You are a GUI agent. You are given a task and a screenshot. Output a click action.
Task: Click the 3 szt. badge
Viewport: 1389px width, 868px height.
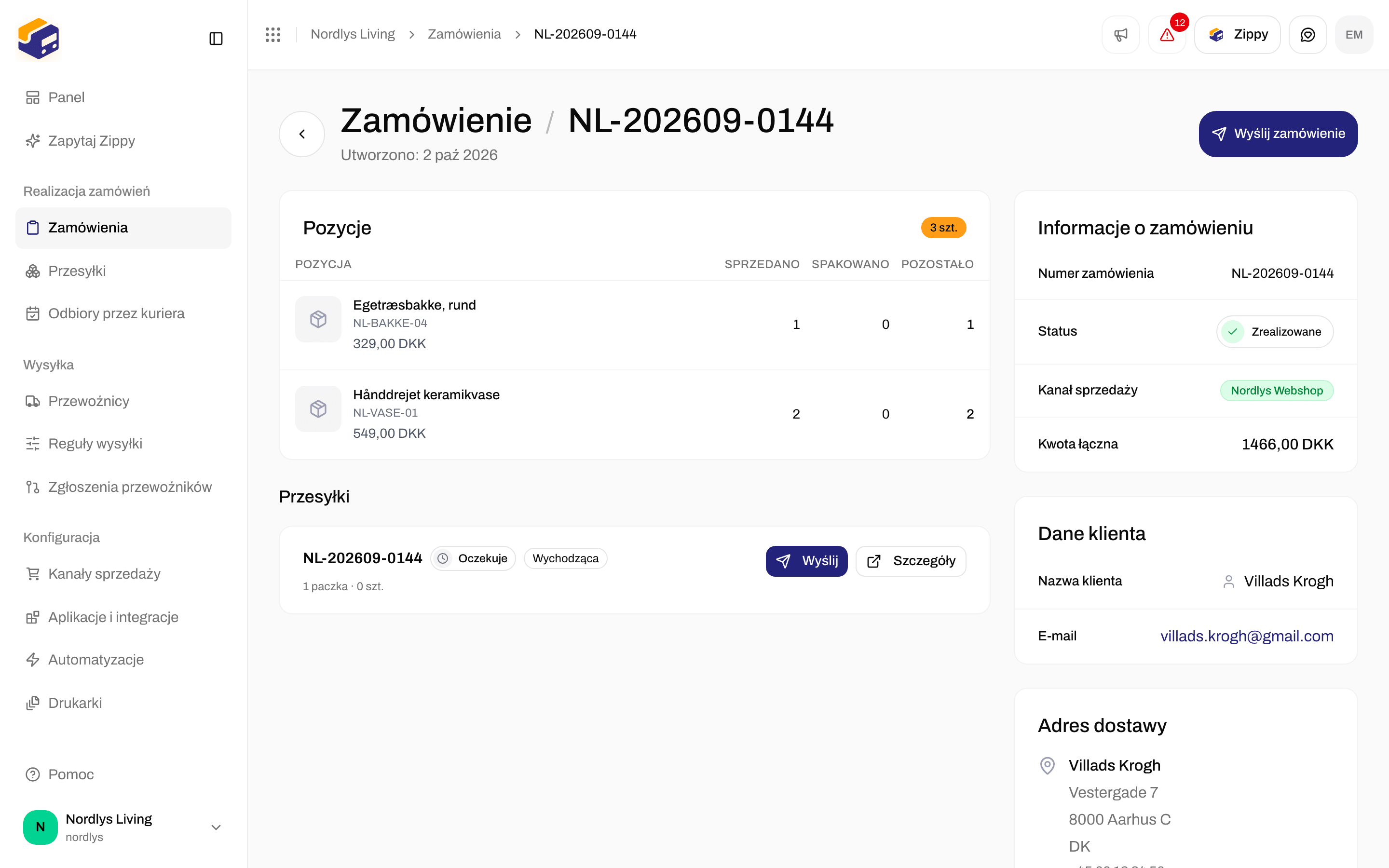coord(943,228)
